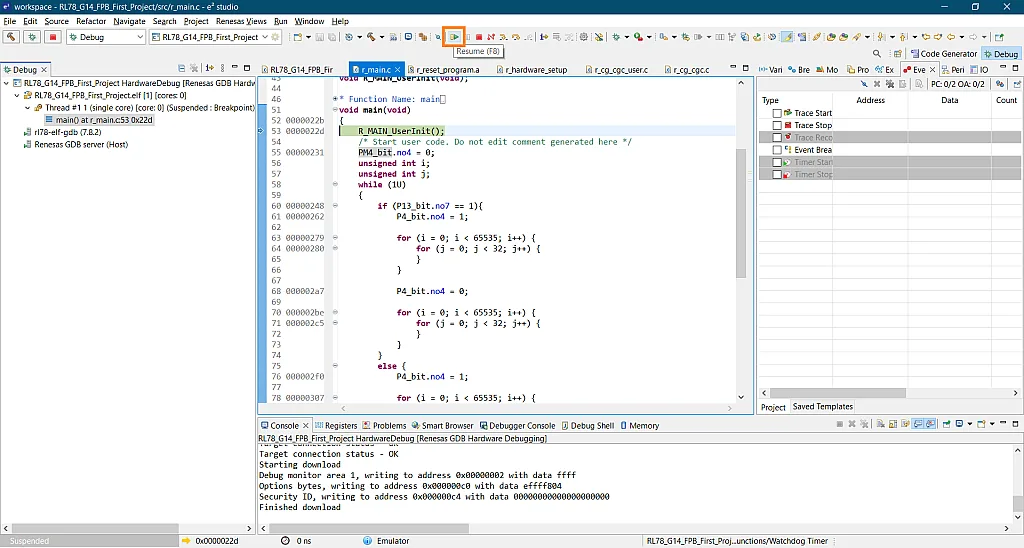
Task: Switch to the r_hardware_setup editor tab
Action: 535,70
